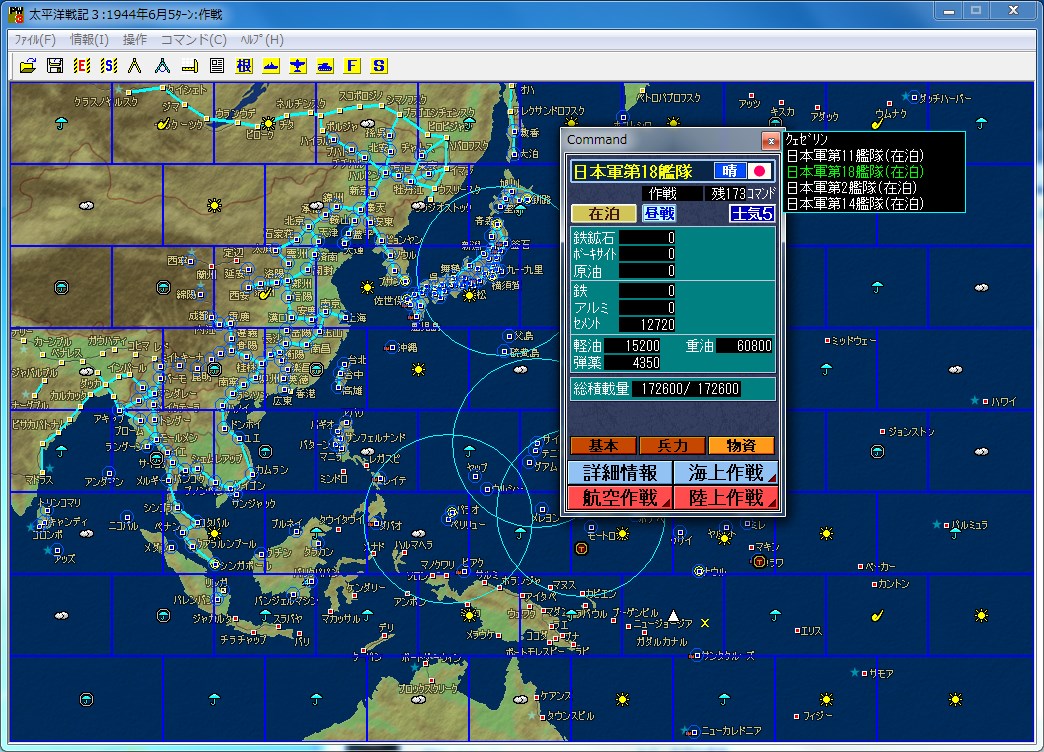
Task: Select 日本軍第18艦隊(在泊) in fleet list
Action: pos(855,172)
